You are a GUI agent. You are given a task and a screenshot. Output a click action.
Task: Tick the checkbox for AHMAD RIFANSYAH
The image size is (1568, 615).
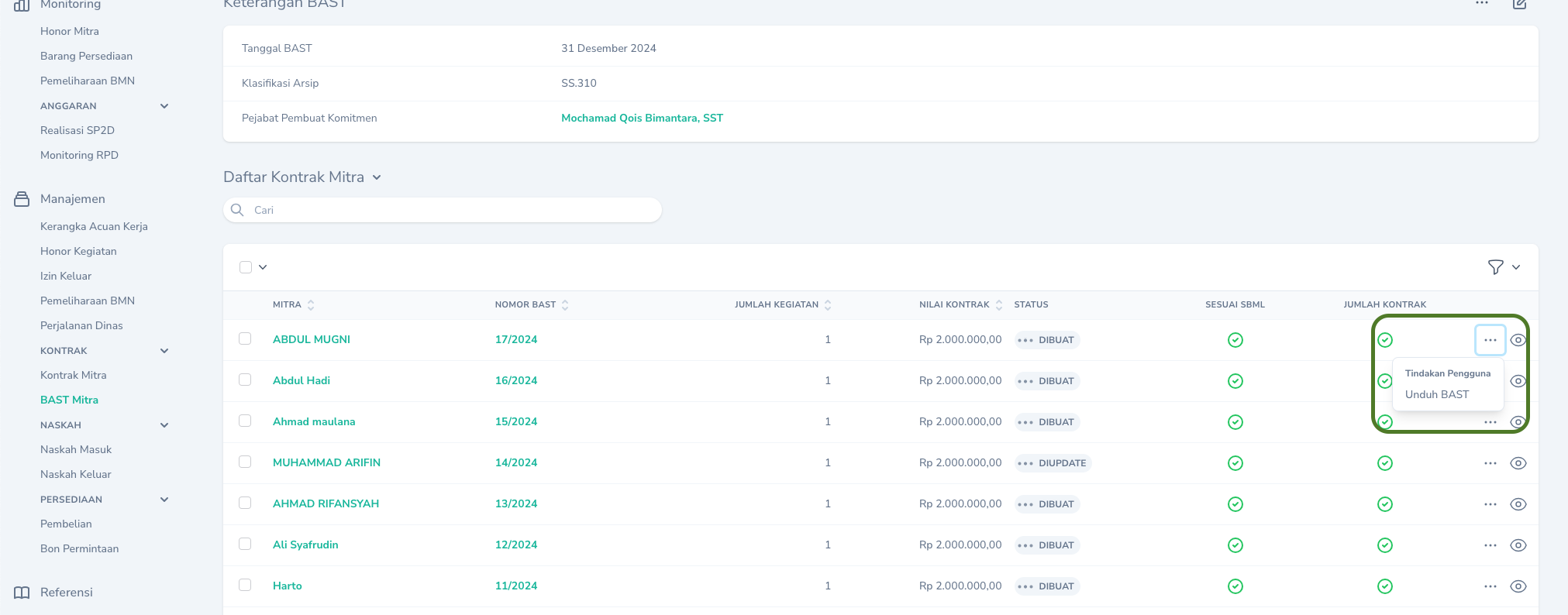point(245,503)
